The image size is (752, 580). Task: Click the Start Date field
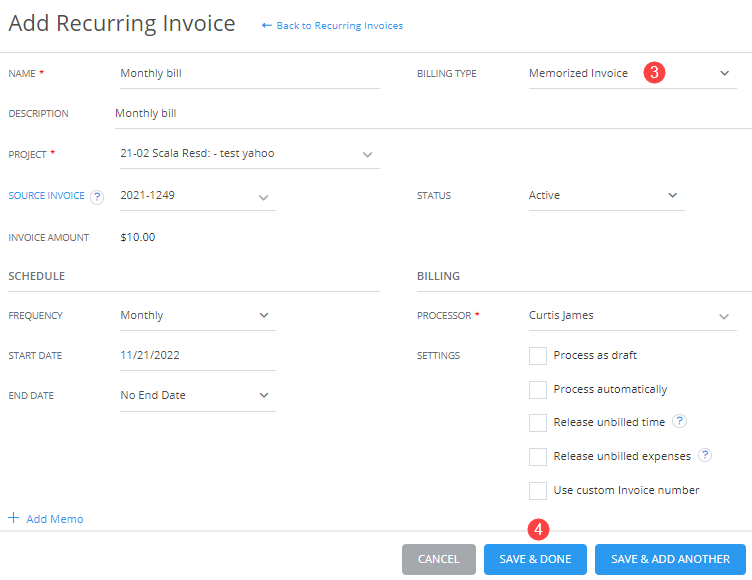tap(198, 356)
